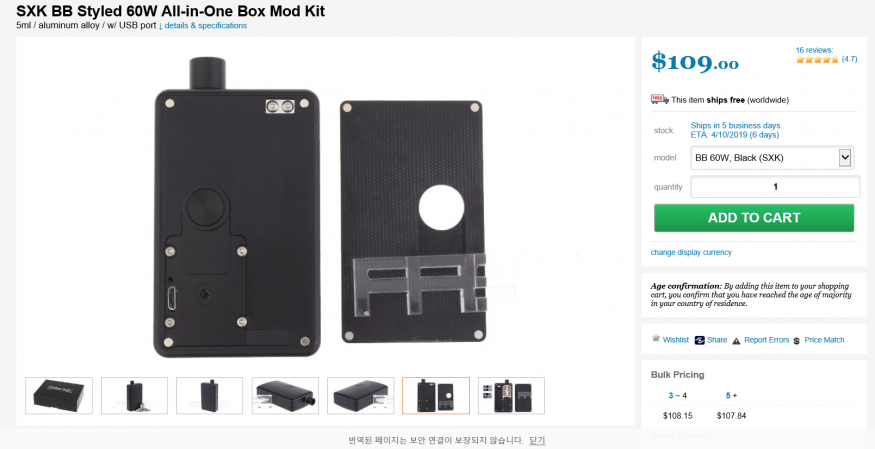Click the 닫기 link to close notice

click(x=537, y=440)
